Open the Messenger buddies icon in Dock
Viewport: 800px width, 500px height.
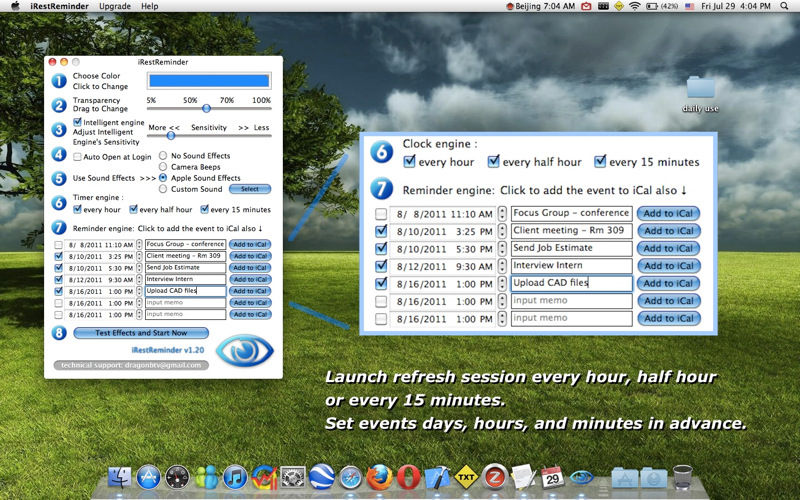coord(206,478)
